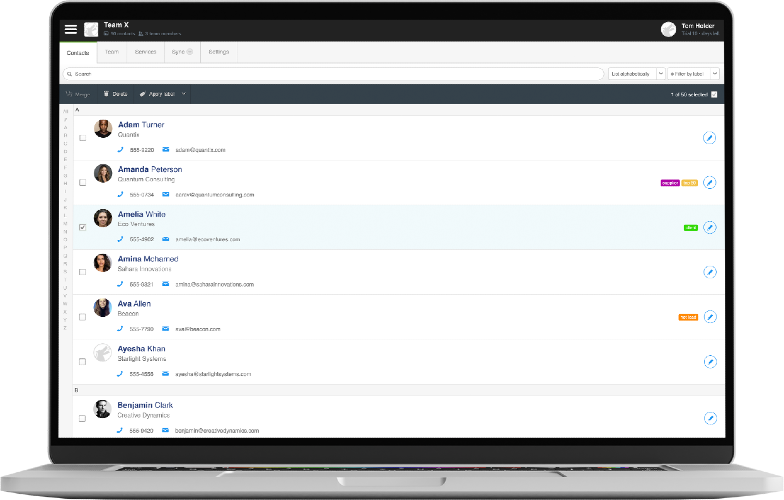Click the email icon for Amina Mohamed
784x500 pixels.
(x=166, y=284)
